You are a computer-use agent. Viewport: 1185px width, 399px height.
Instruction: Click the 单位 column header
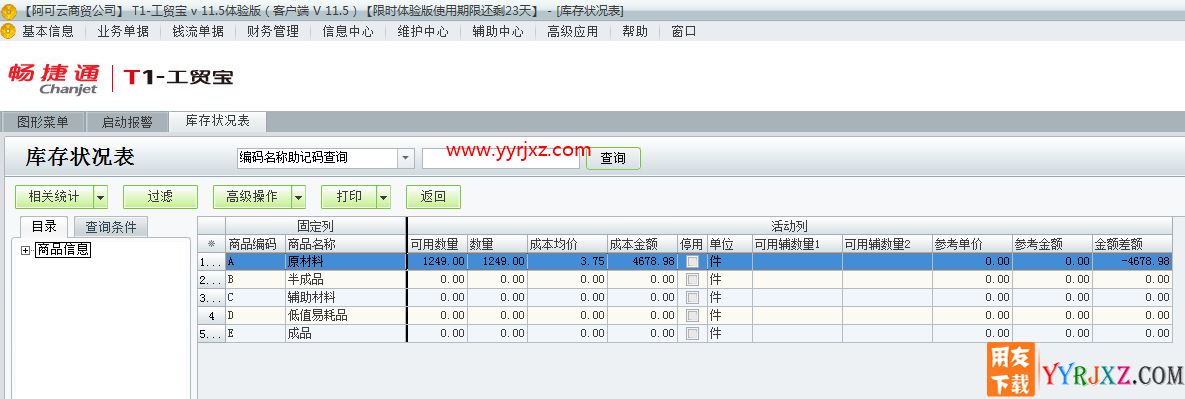click(x=729, y=244)
